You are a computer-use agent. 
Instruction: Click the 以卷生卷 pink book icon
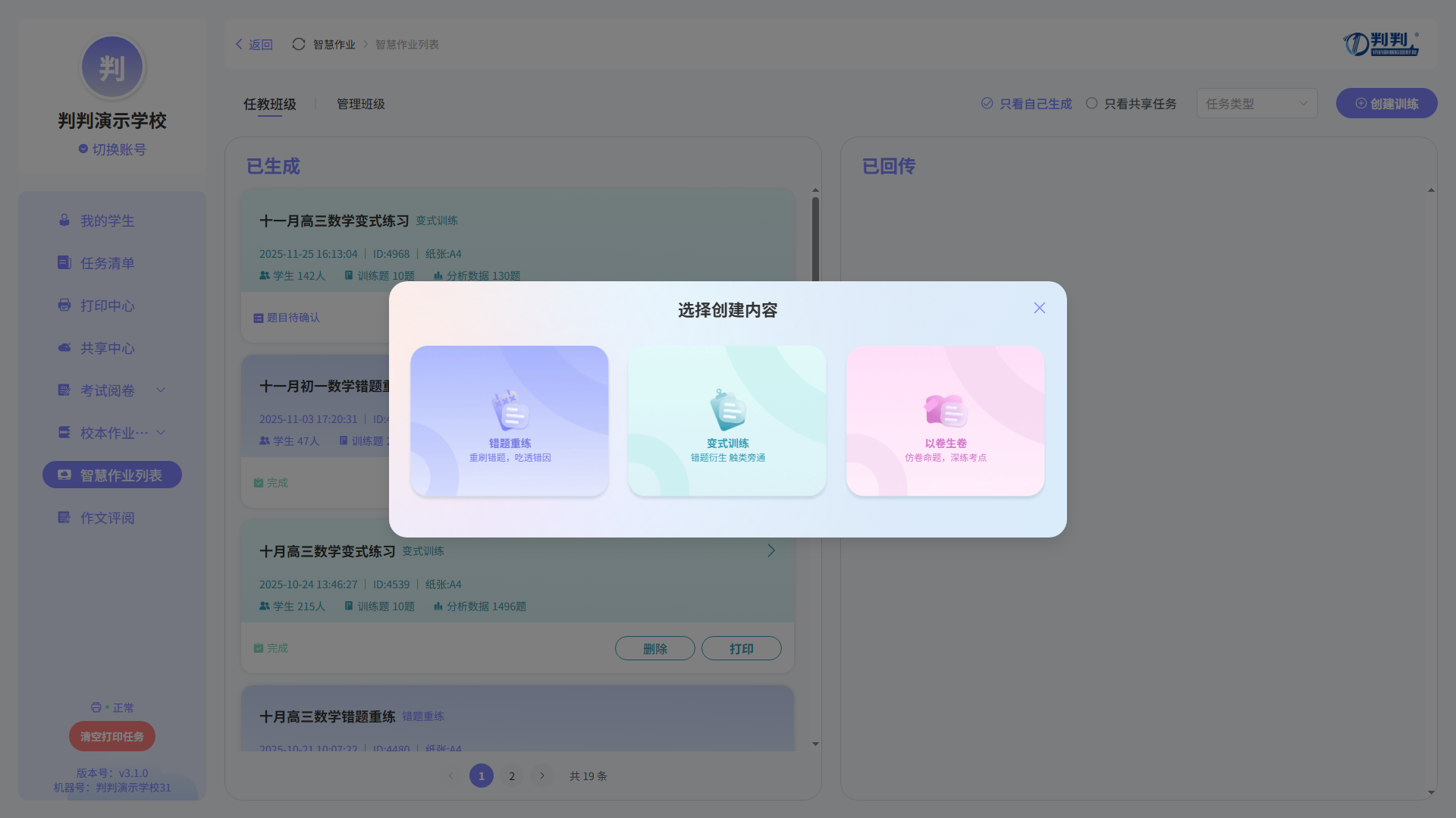point(945,411)
